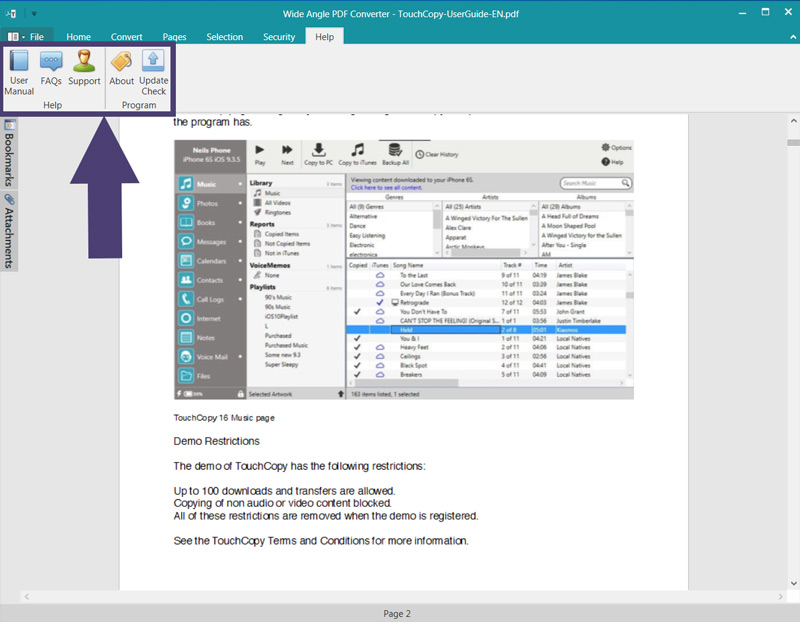Click Copy to iTunes in the TouchCopy screenshot
The height and width of the screenshot is (622, 800).
click(357, 155)
